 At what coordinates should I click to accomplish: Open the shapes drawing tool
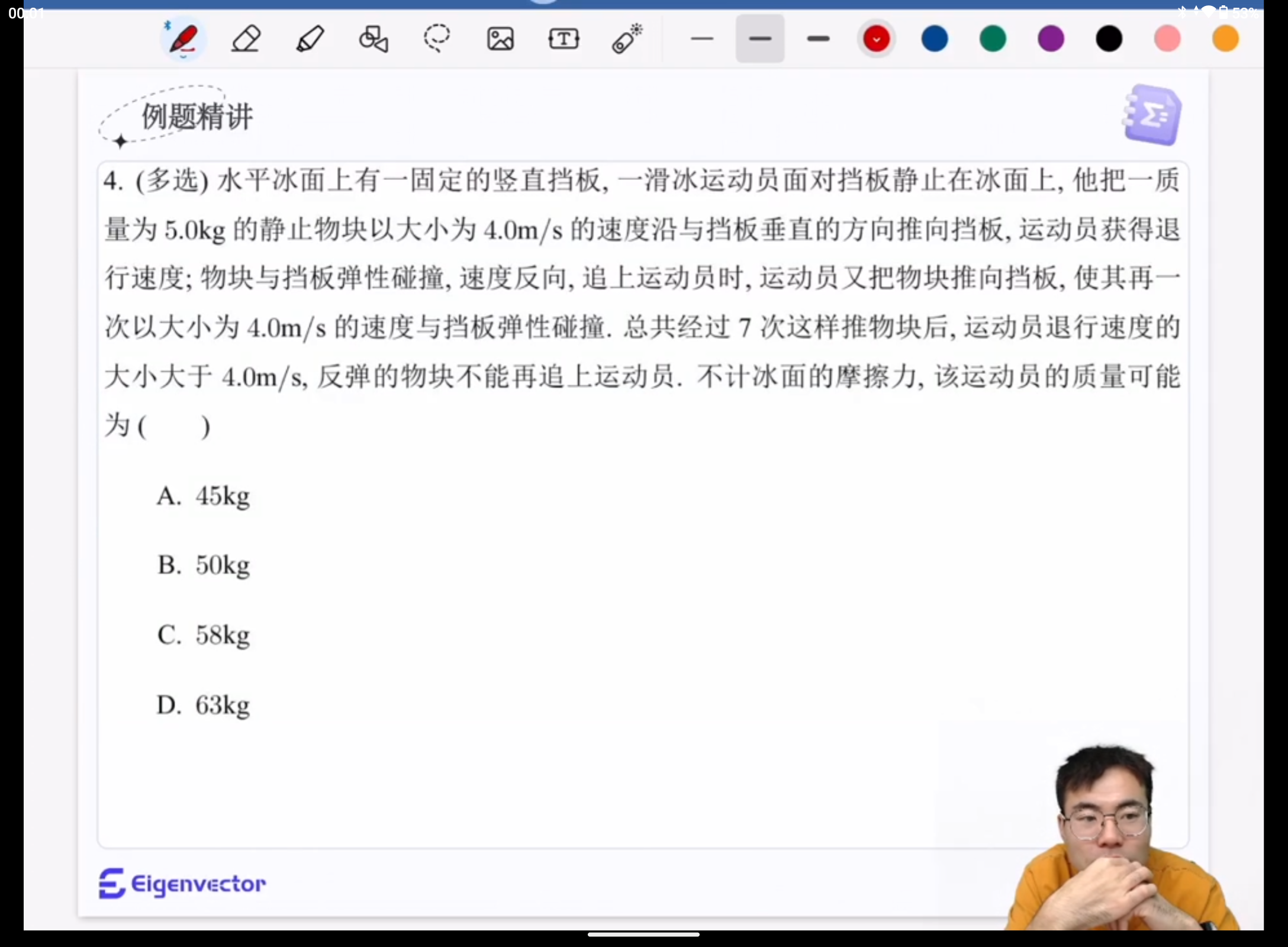coord(373,38)
